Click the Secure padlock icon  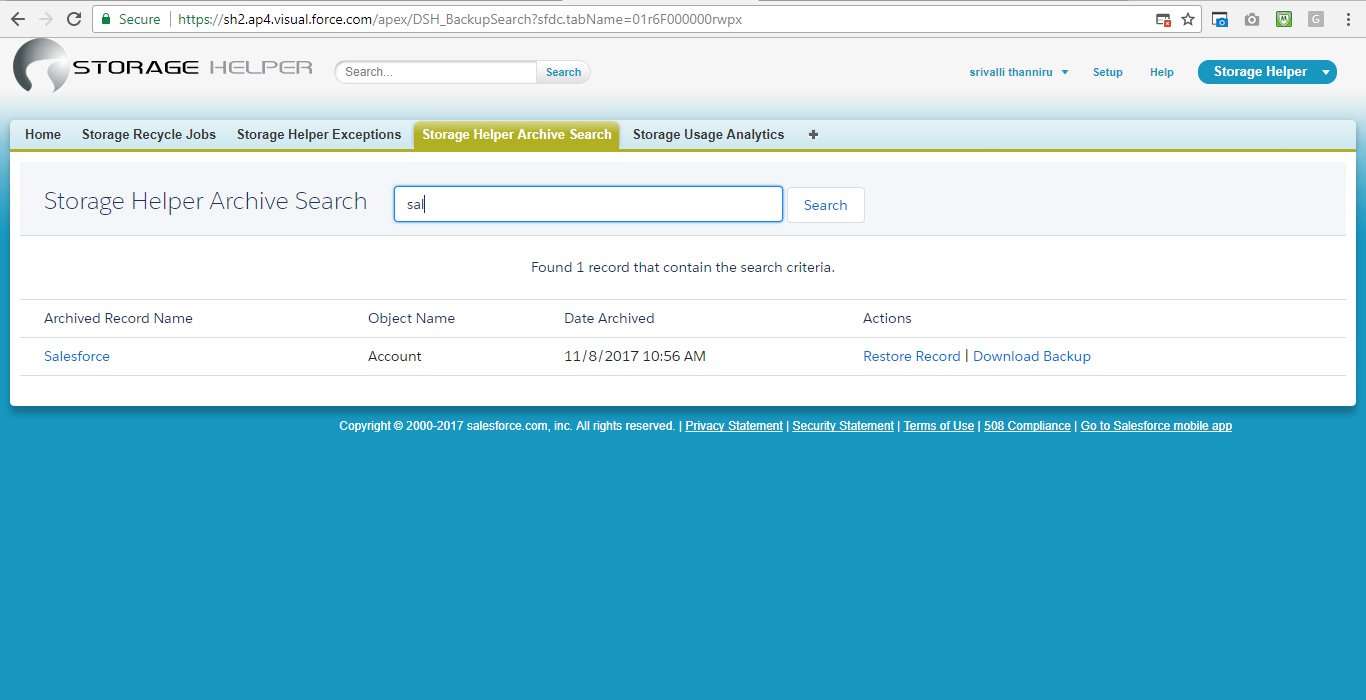(106, 19)
